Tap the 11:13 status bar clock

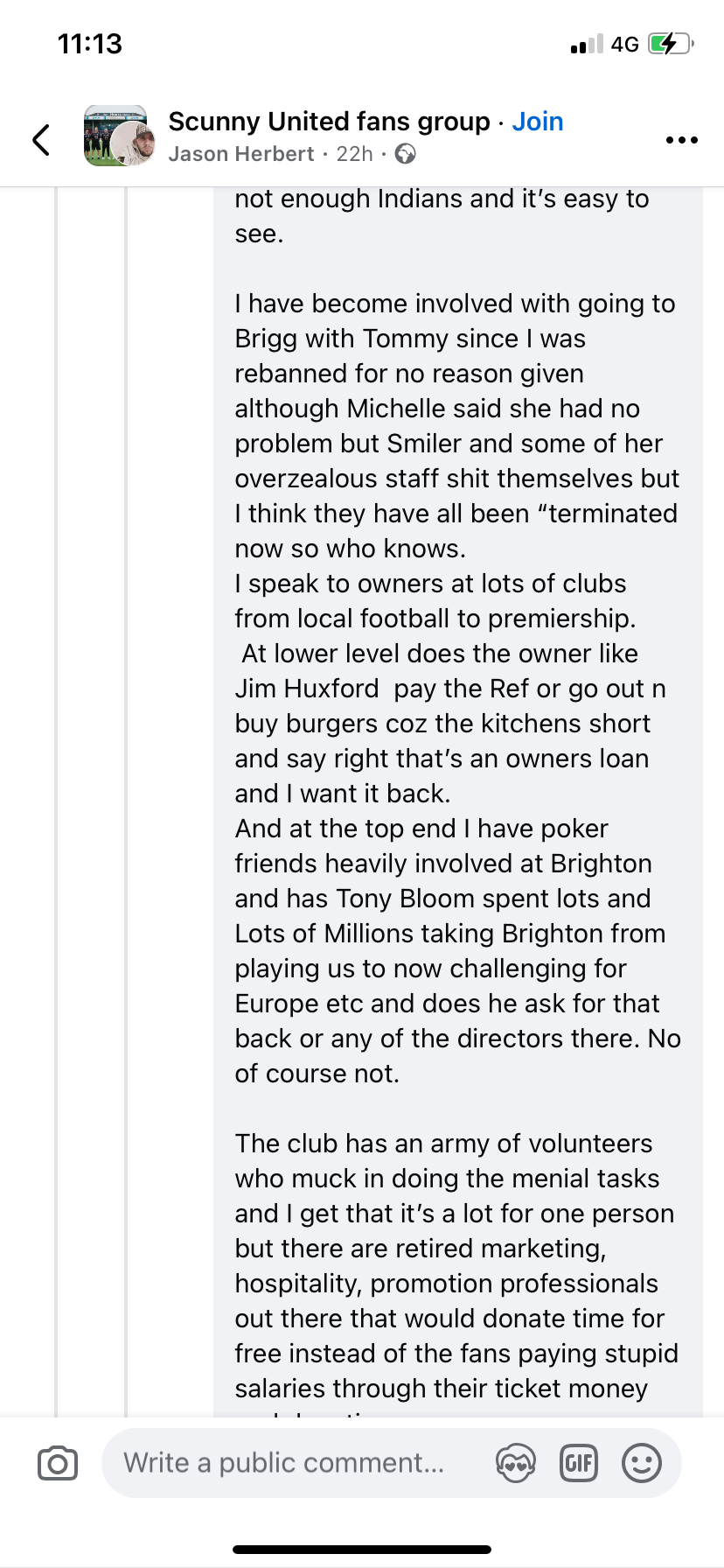(x=90, y=44)
